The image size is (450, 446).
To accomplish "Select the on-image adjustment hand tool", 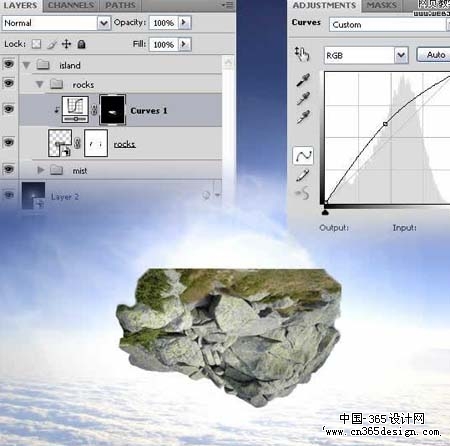I will (x=302, y=54).
